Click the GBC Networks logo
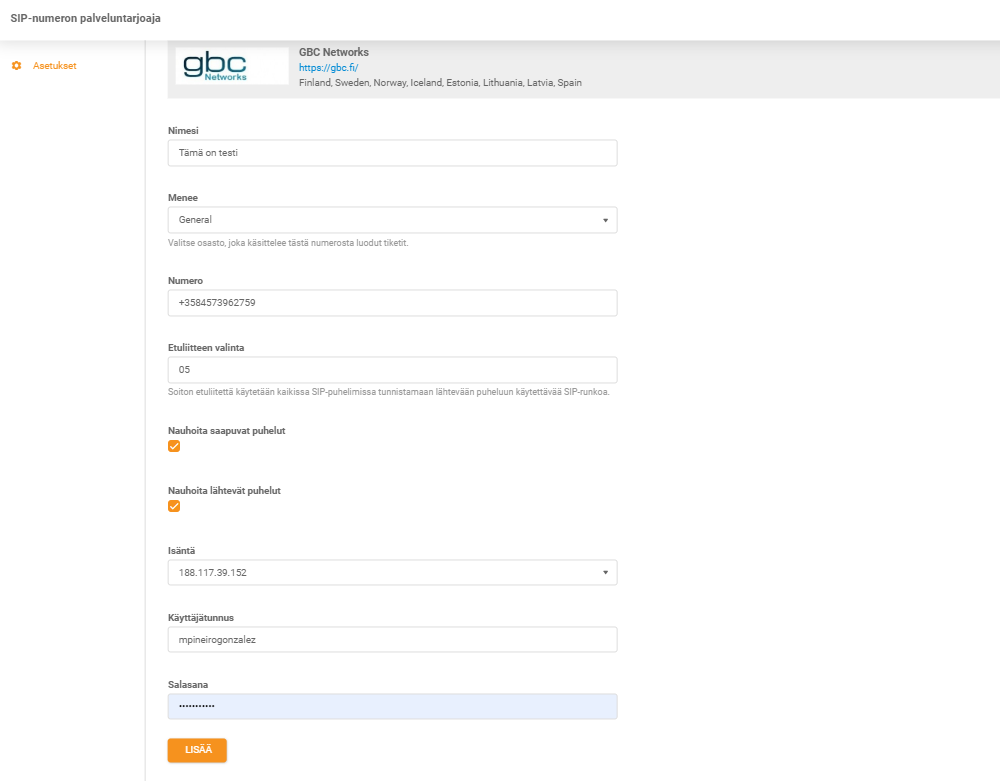 pyautogui.click(x=232, y=65)
